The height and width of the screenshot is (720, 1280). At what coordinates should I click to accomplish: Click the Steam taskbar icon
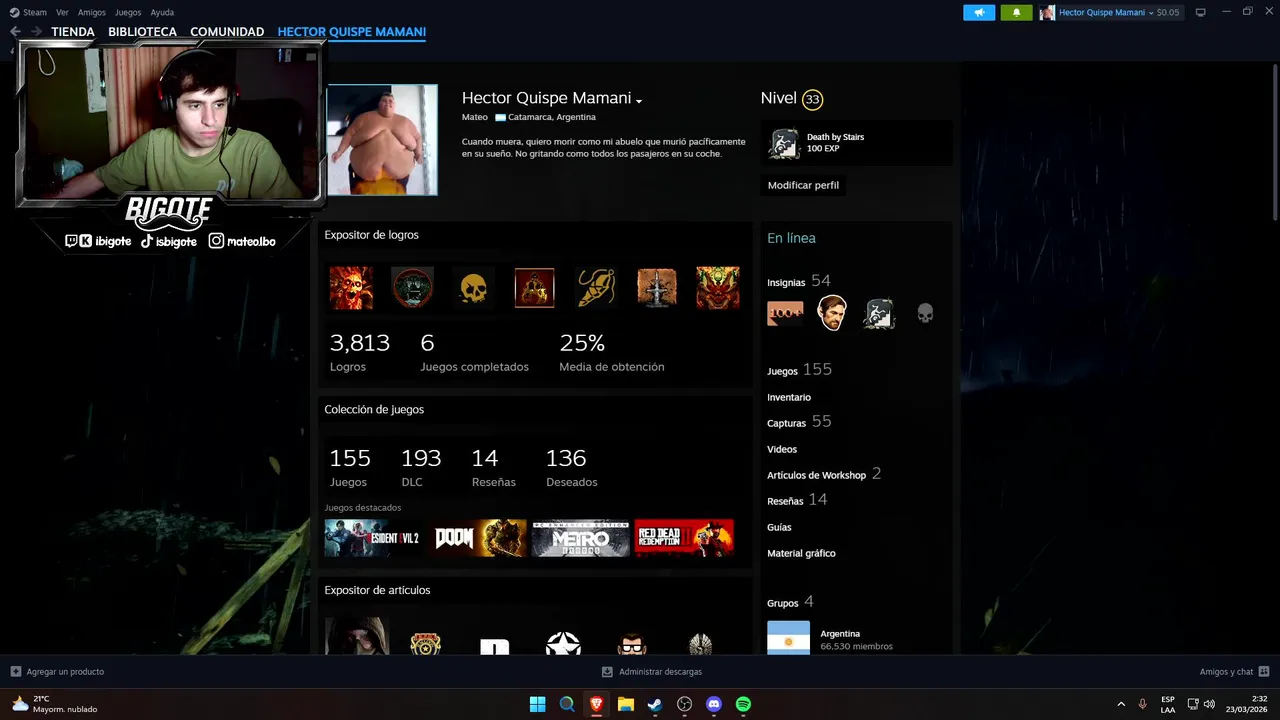[655, 704]
